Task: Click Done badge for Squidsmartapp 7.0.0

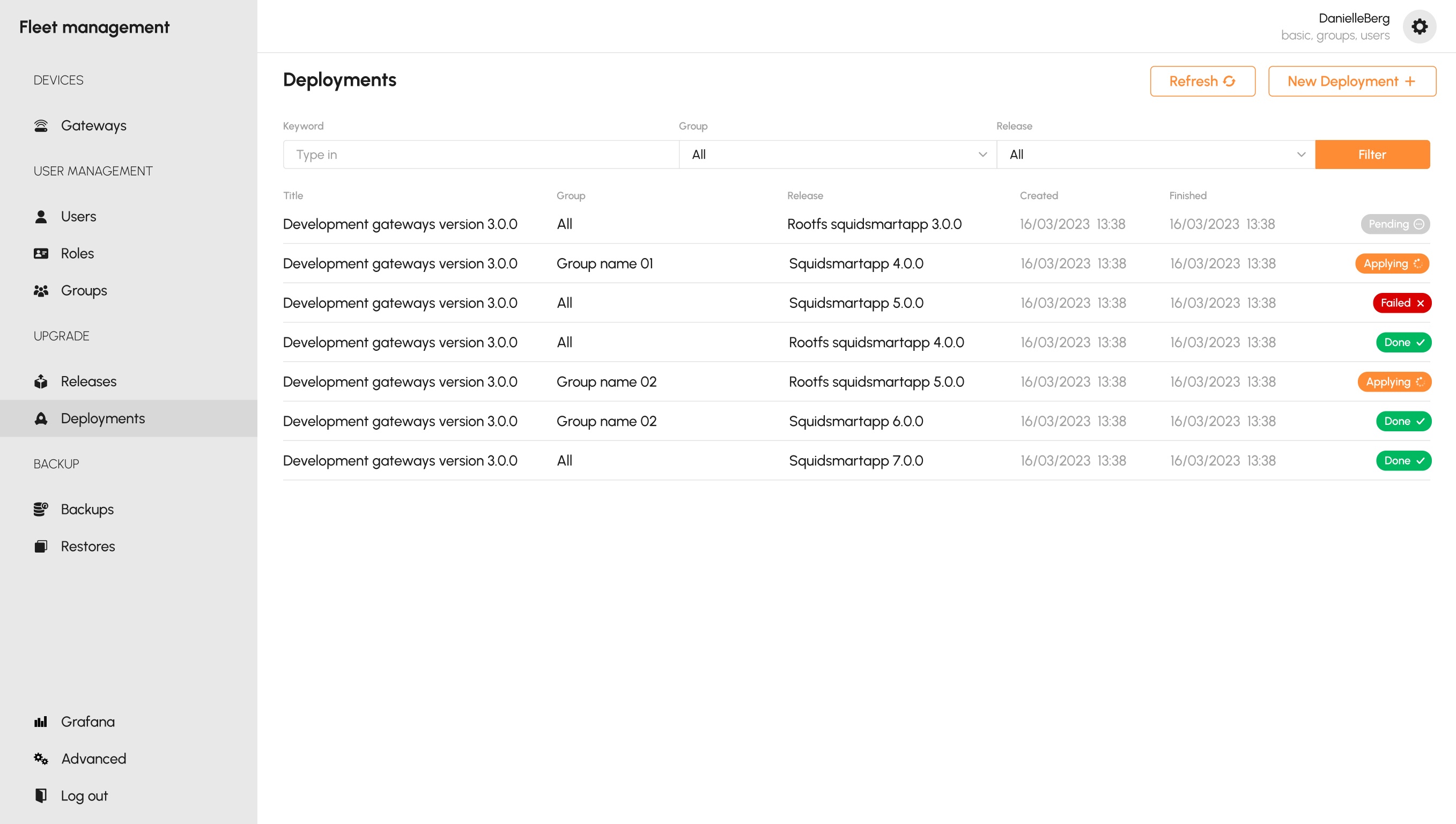Action: [x=1403, y=461]
